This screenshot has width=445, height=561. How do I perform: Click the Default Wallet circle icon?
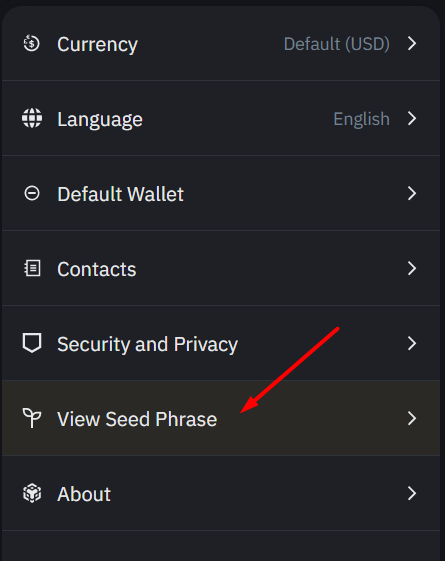coord(32,193)
